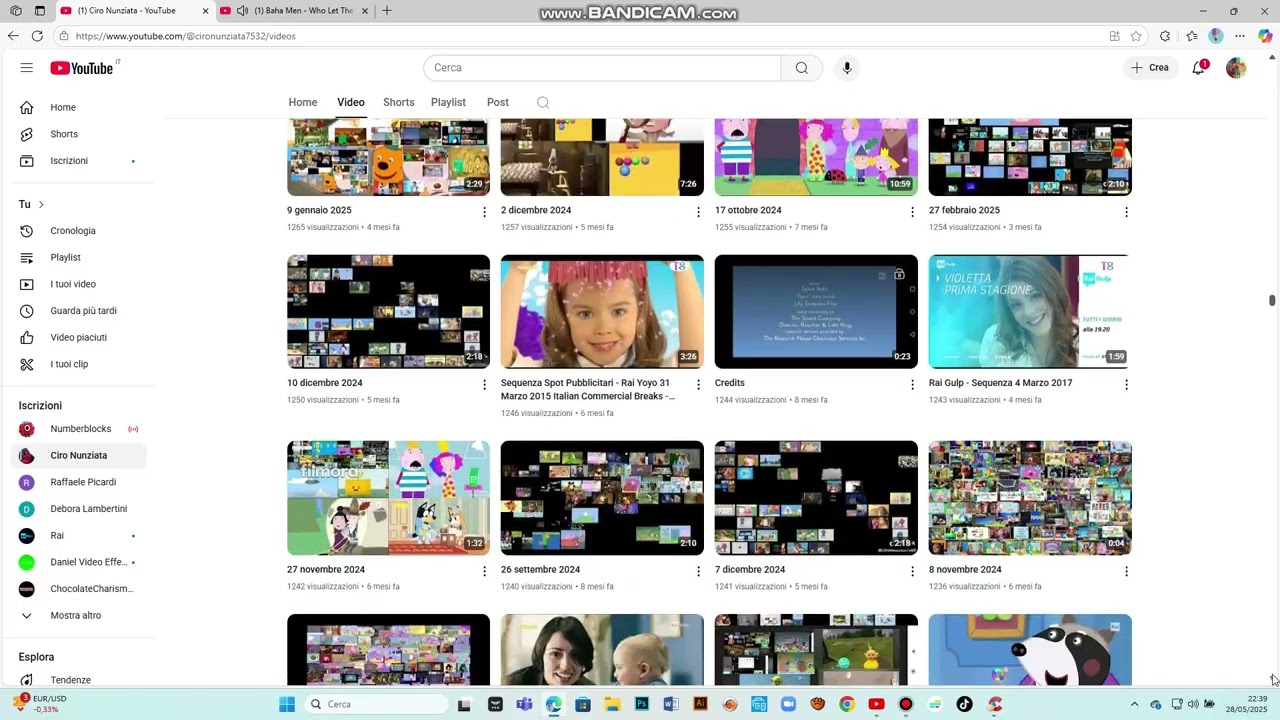Viewport: 1280px width, 720px height.
Task: Select the channel Playlist tab
Action: pyautogui.click(x=448, y=102)
